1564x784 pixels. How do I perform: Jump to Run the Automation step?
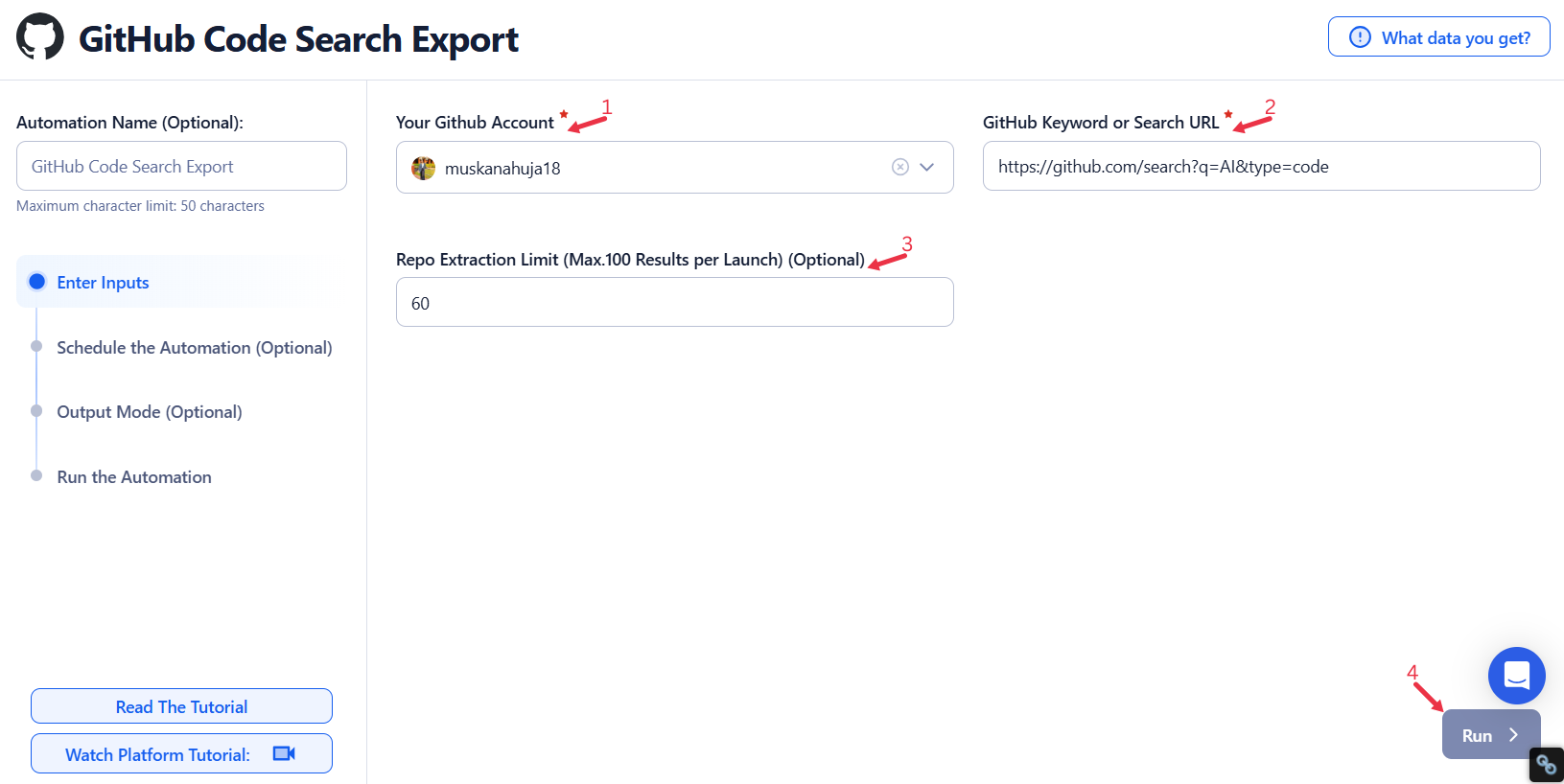pos(133,476)
